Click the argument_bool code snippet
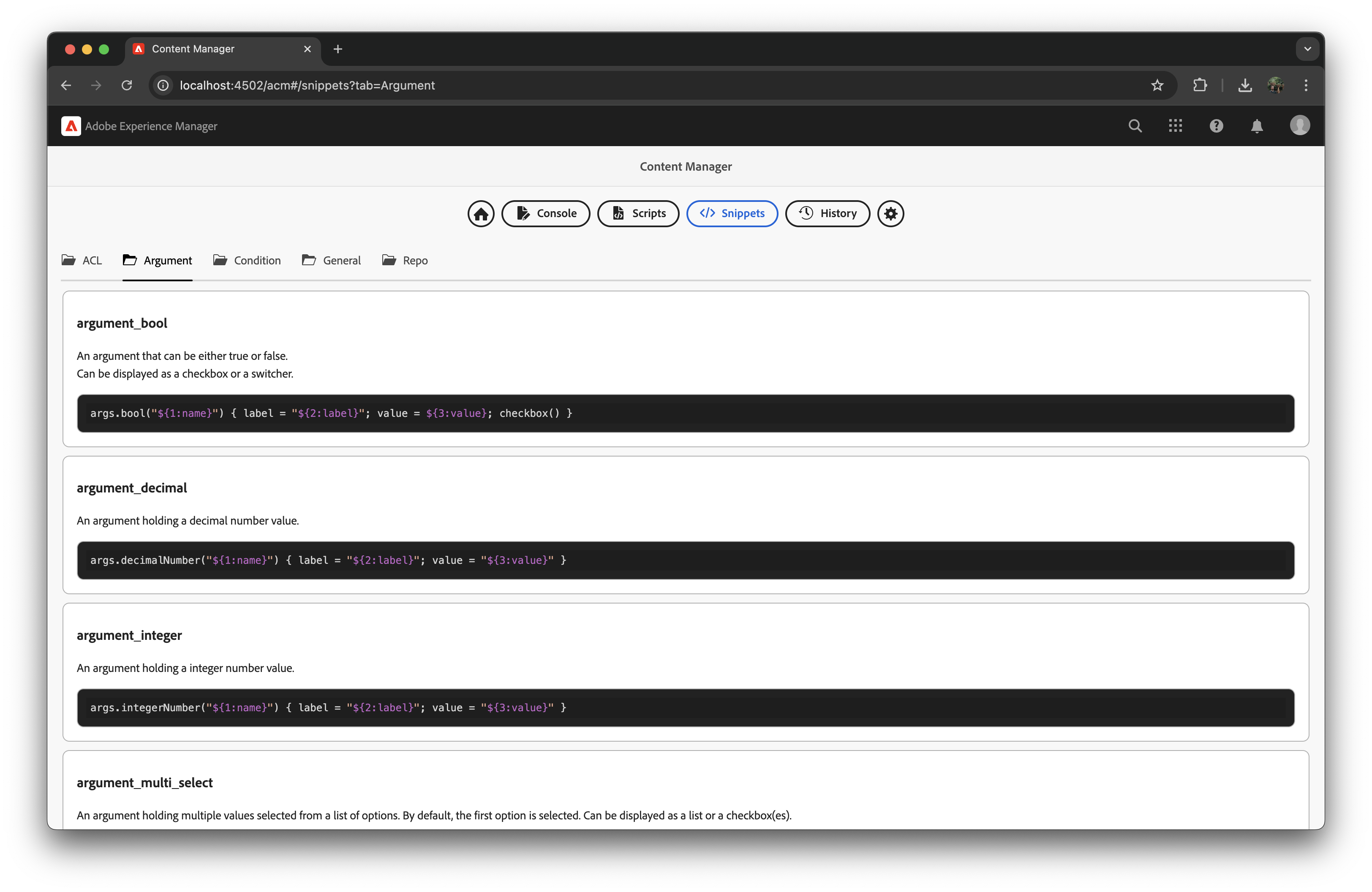Viewport: 1372px width, 892px height. [686, 413]
